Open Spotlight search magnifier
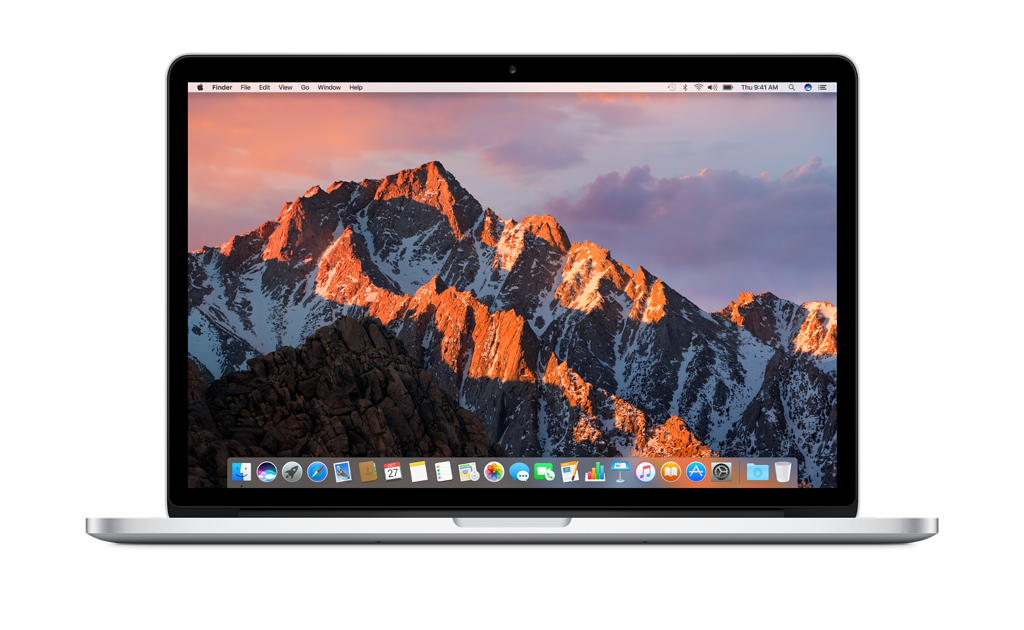 [792, 87]
